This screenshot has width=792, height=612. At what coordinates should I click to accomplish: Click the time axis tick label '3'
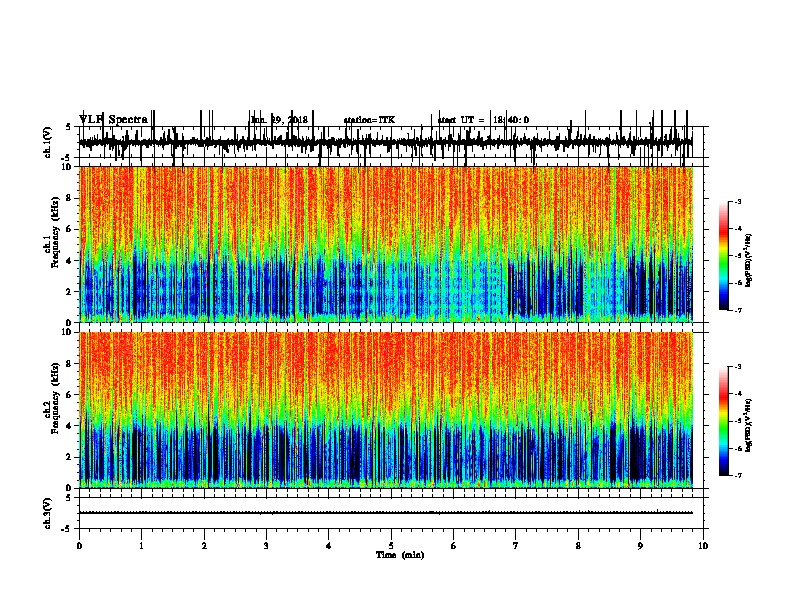pos(266,546)
